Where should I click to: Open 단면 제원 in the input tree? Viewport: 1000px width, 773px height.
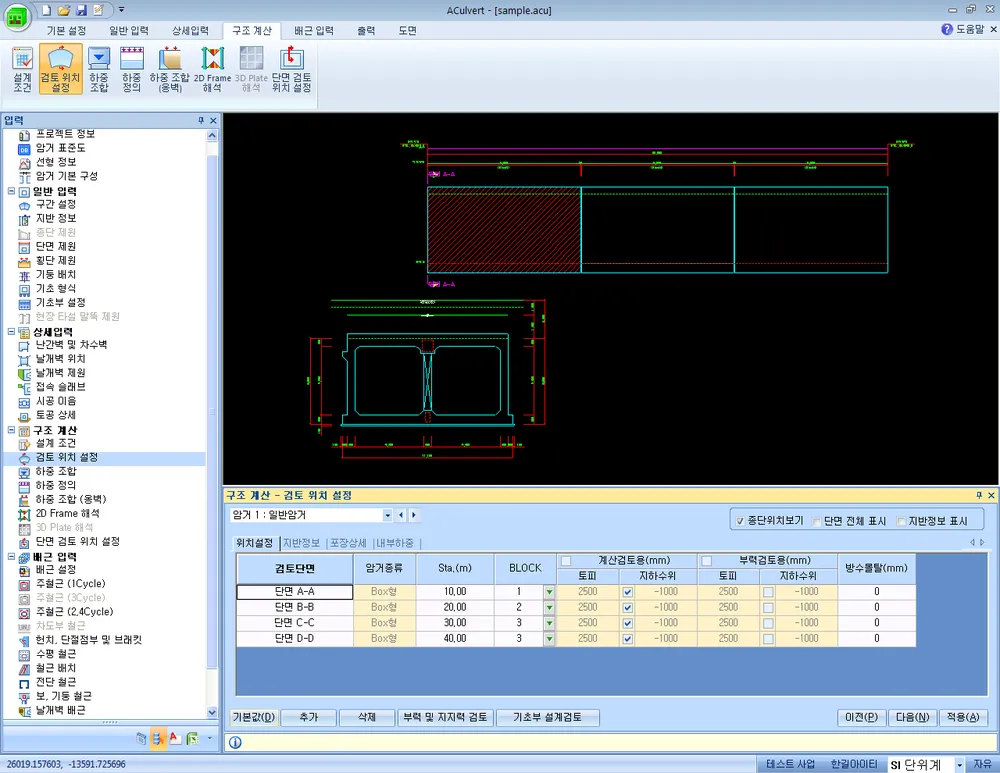pos(56,246)
